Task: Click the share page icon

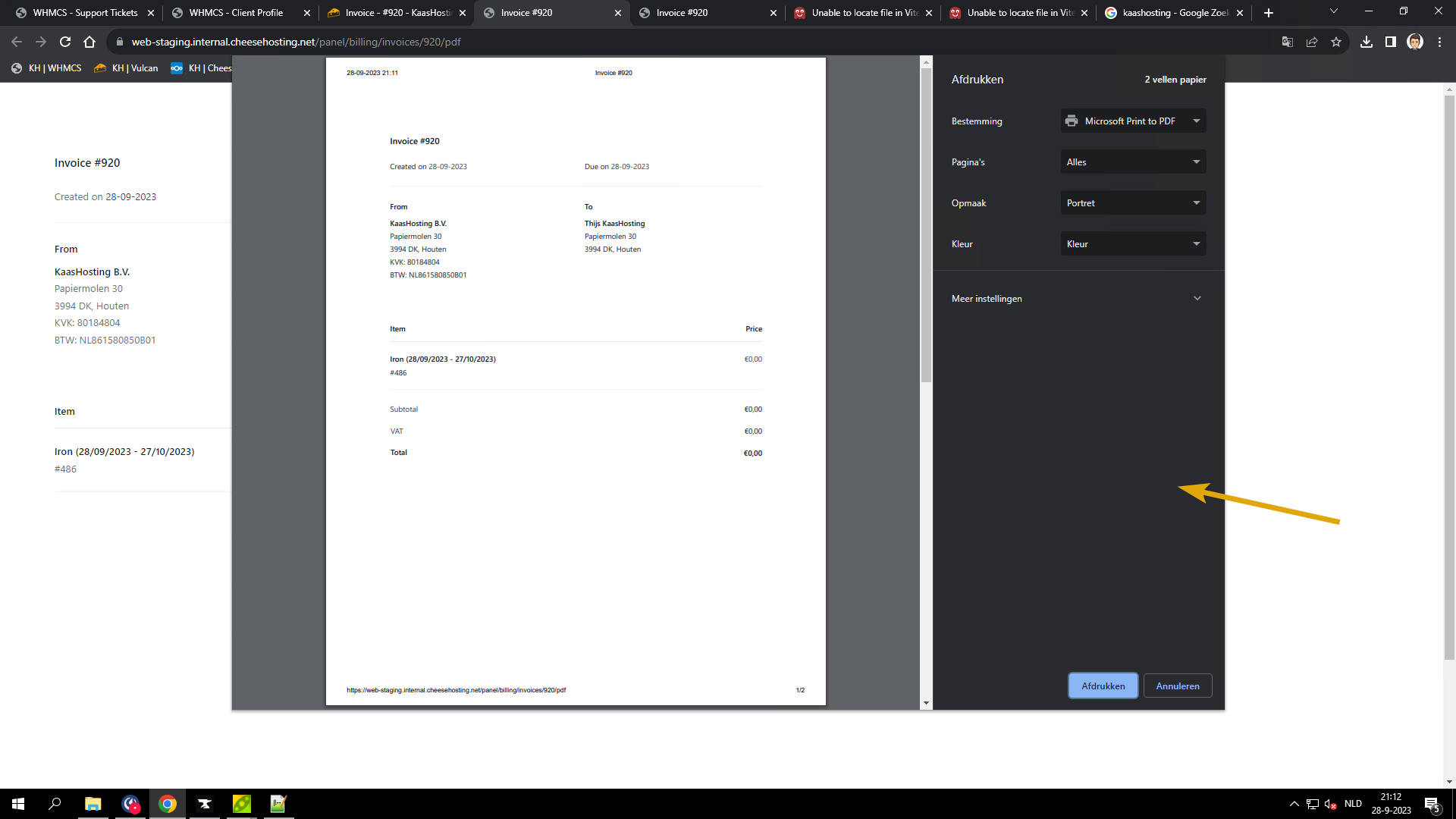Action: pyautogui.click(x=1312, y=42)
